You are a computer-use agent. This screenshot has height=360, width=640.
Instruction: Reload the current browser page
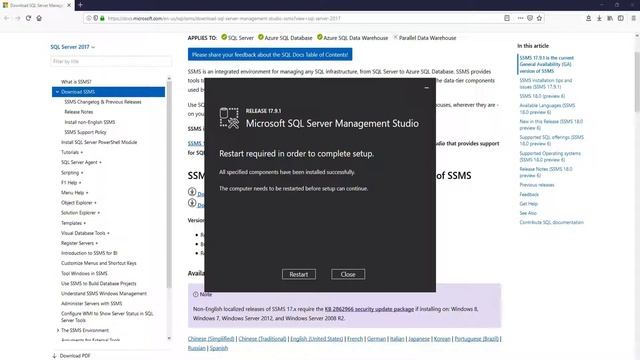(28, 18)
